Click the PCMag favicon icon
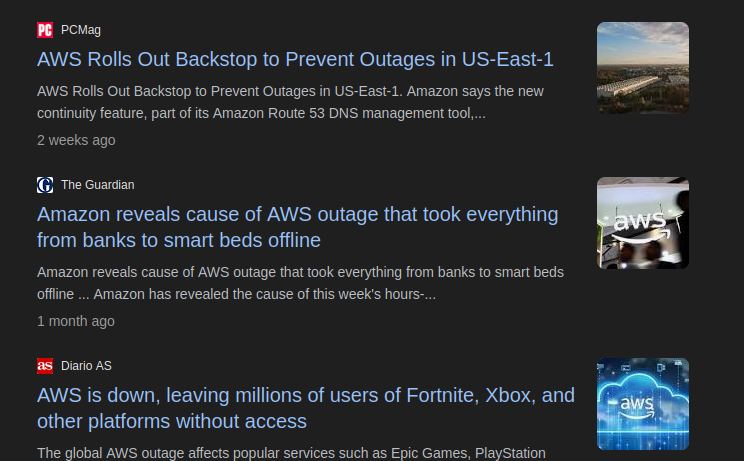Image resolution: width=744 pixels, height=461 pixels. pos(45,30)
